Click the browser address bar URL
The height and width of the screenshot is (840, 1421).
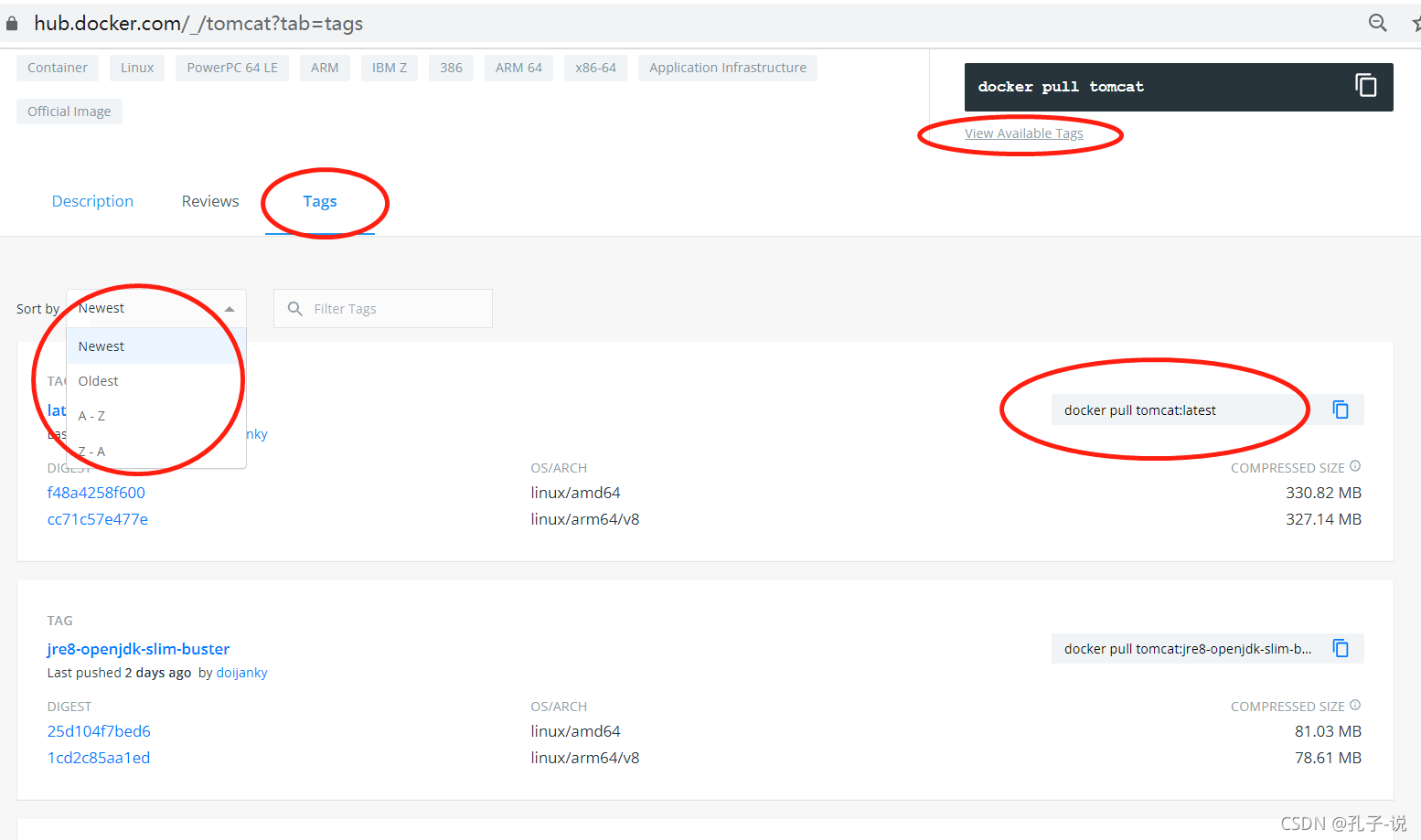point(198,24)
